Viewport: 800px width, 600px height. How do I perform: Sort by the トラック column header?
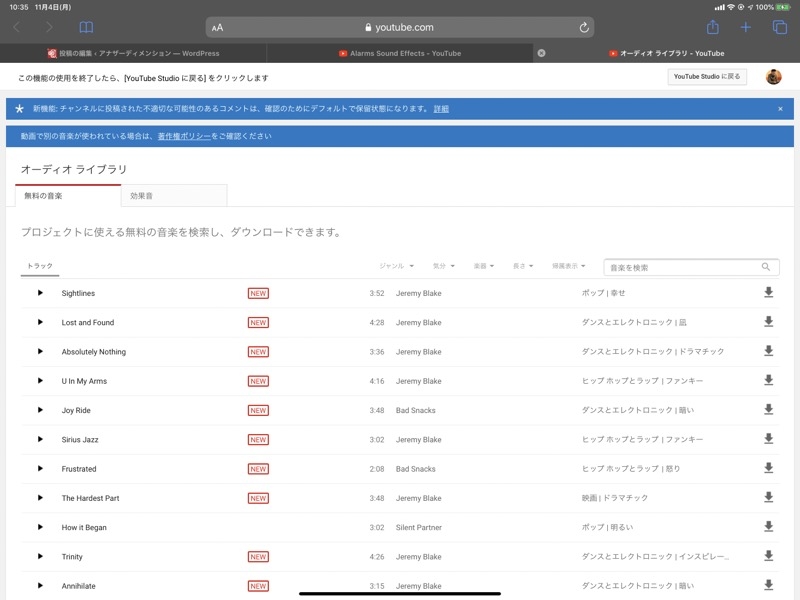click(x=40, y=266)
